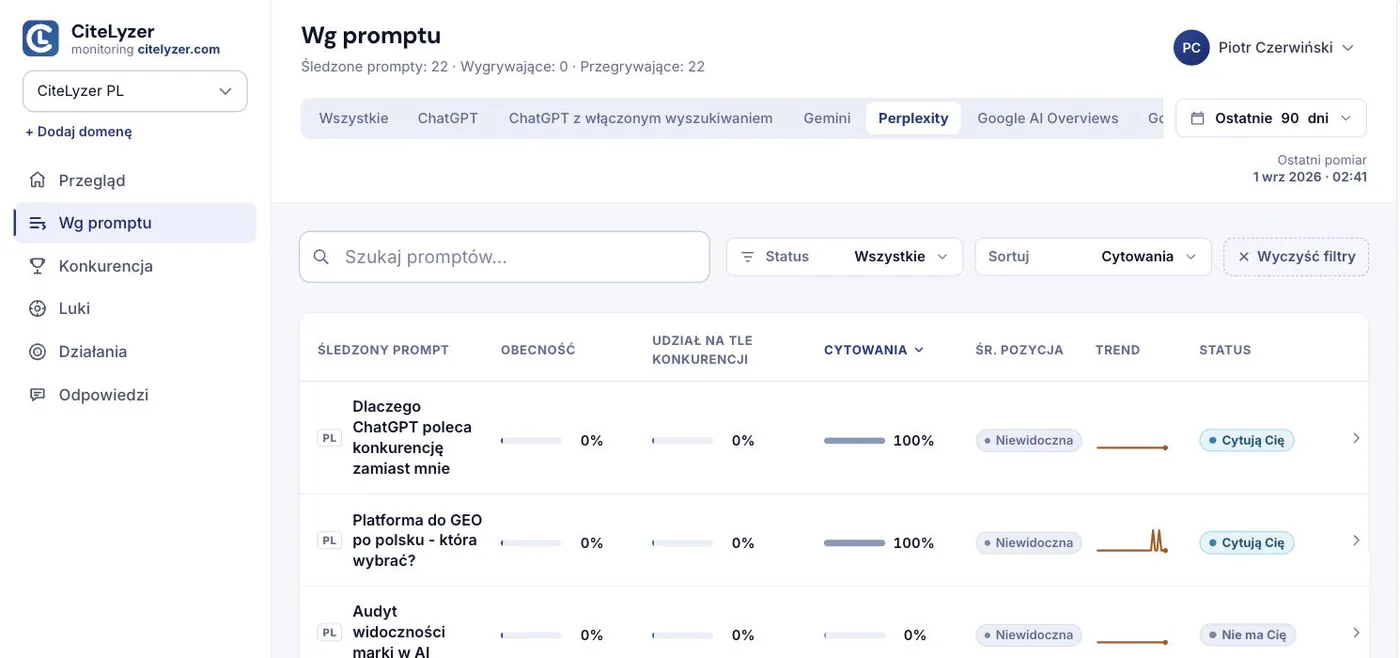Click the magnifier icon in the search box
Screen dimensions: 1400x658
pos(321,257)
